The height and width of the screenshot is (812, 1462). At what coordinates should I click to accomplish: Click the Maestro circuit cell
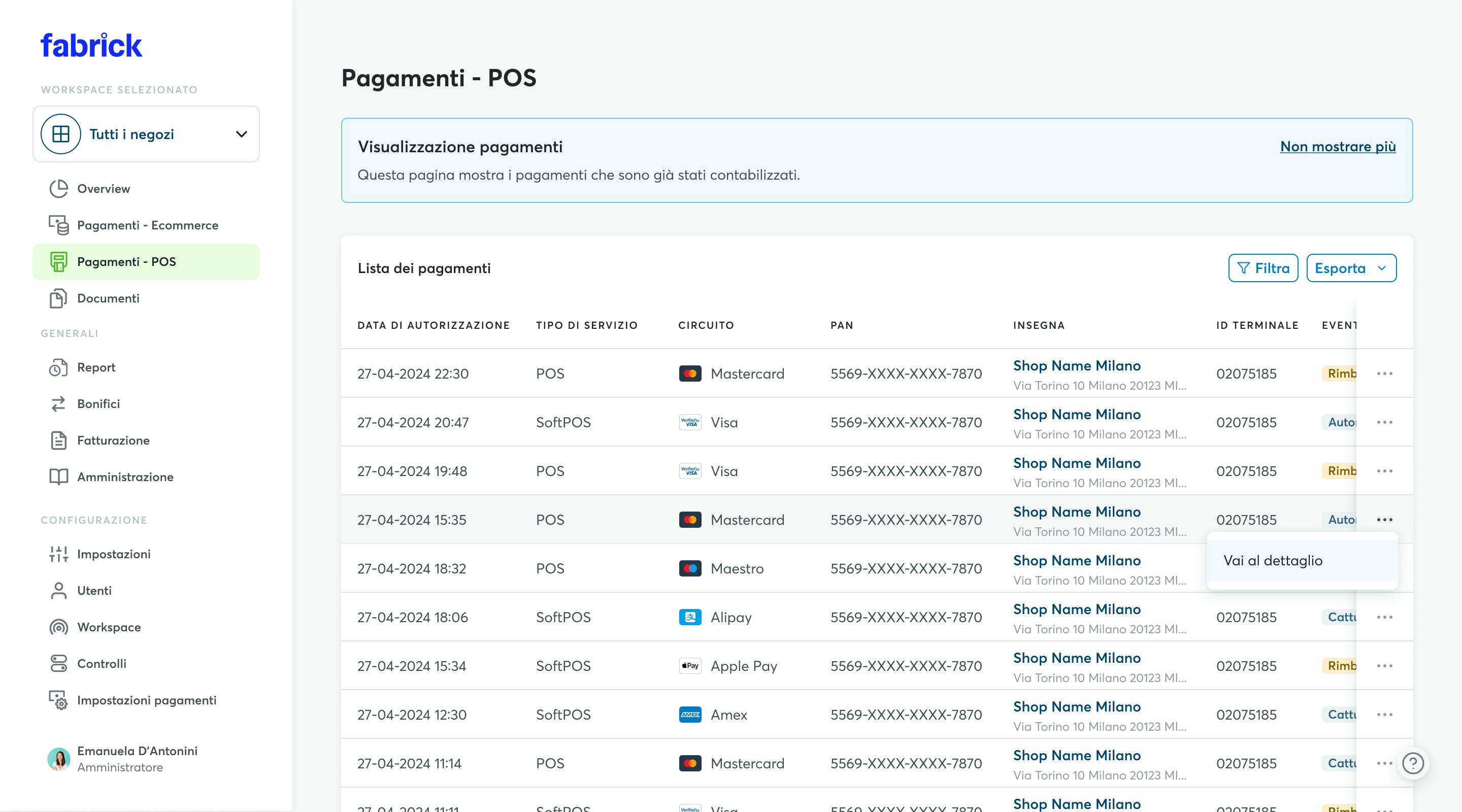point(721,569)
